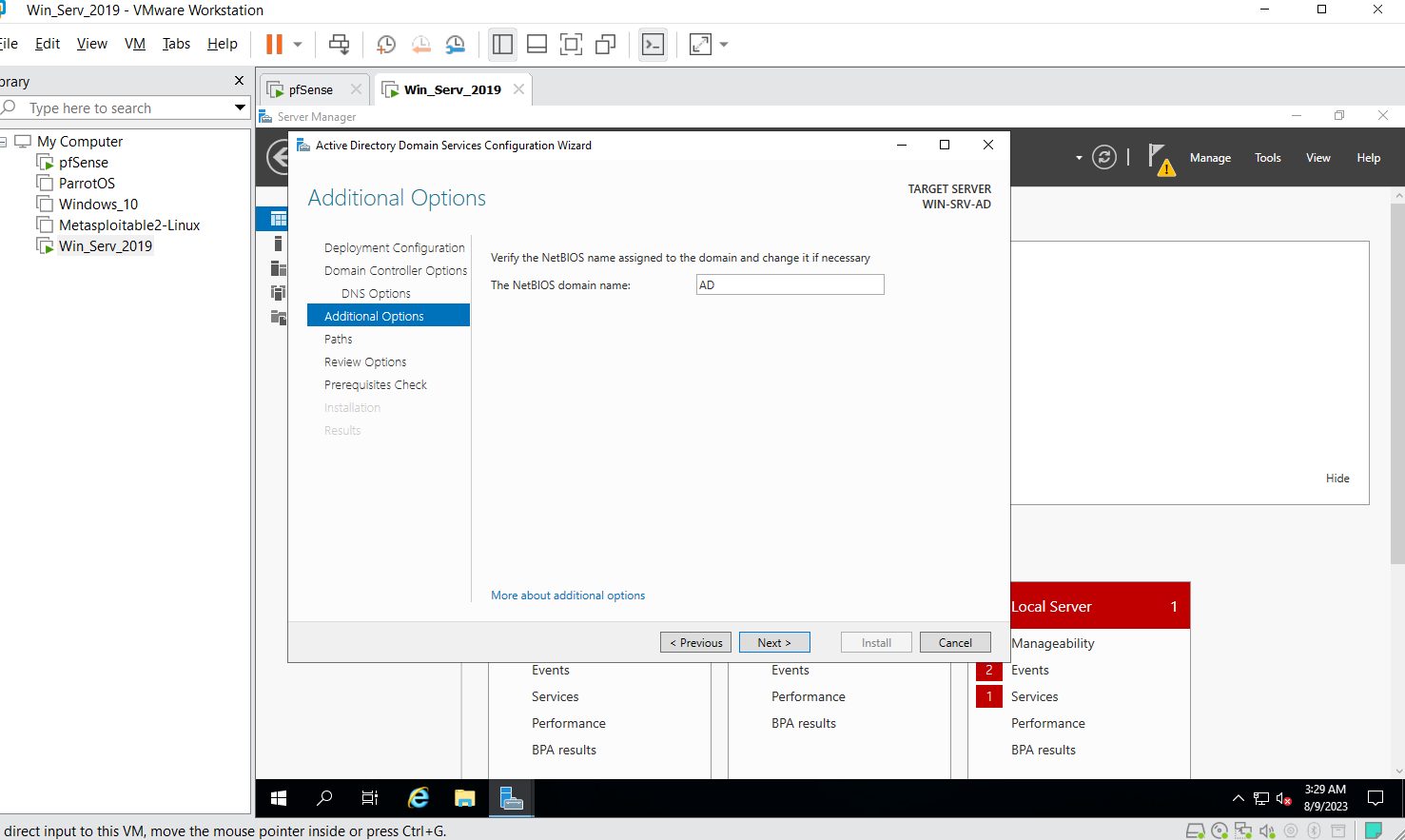Image resolution: width=1405 pixels, height=840 pixels.
Task: Go to Domain Controller Options step
Action: [x=395, y=270]
